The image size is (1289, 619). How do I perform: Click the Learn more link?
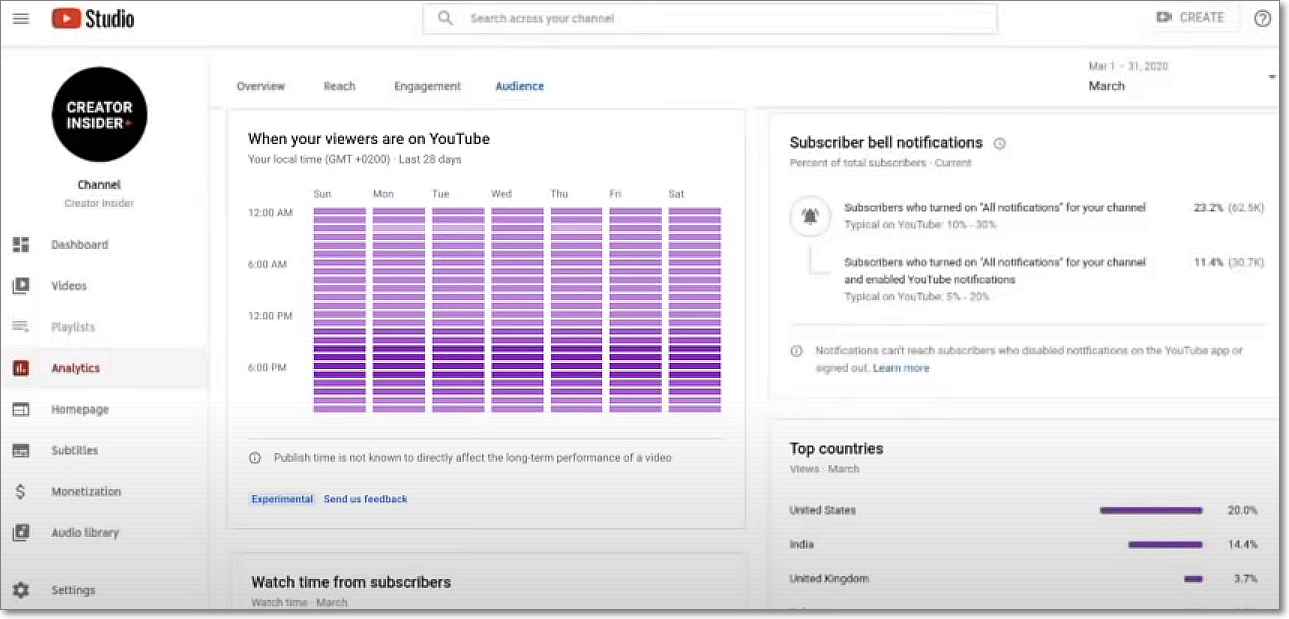coord(901,368)
